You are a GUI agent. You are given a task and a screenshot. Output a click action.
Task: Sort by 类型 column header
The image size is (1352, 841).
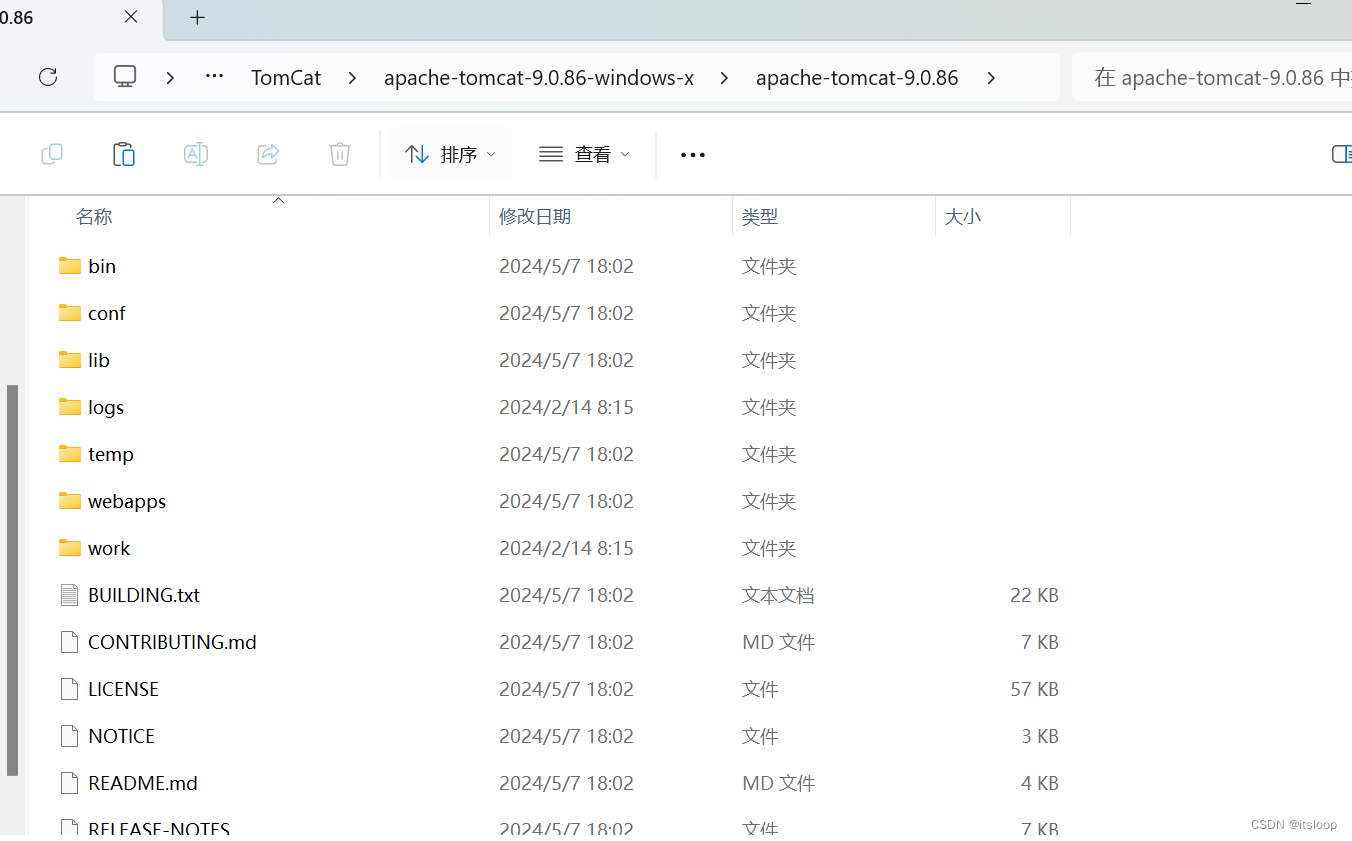coord(760,216)
